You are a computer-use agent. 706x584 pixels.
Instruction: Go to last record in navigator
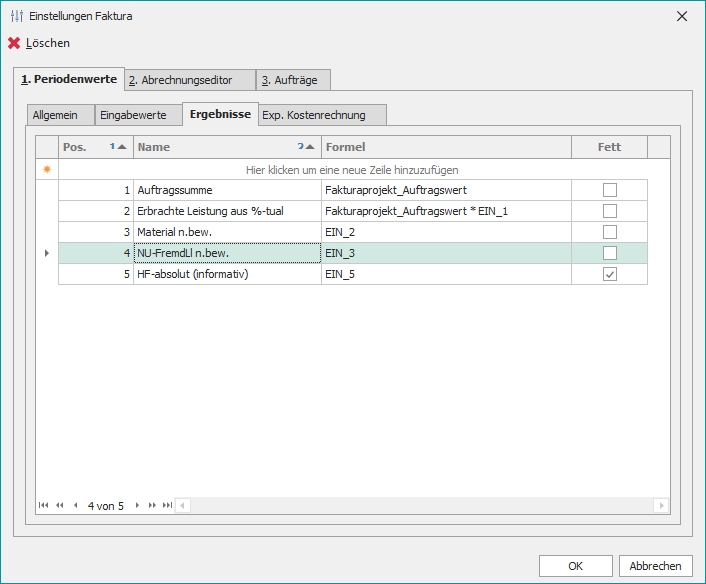pos(167,506)
